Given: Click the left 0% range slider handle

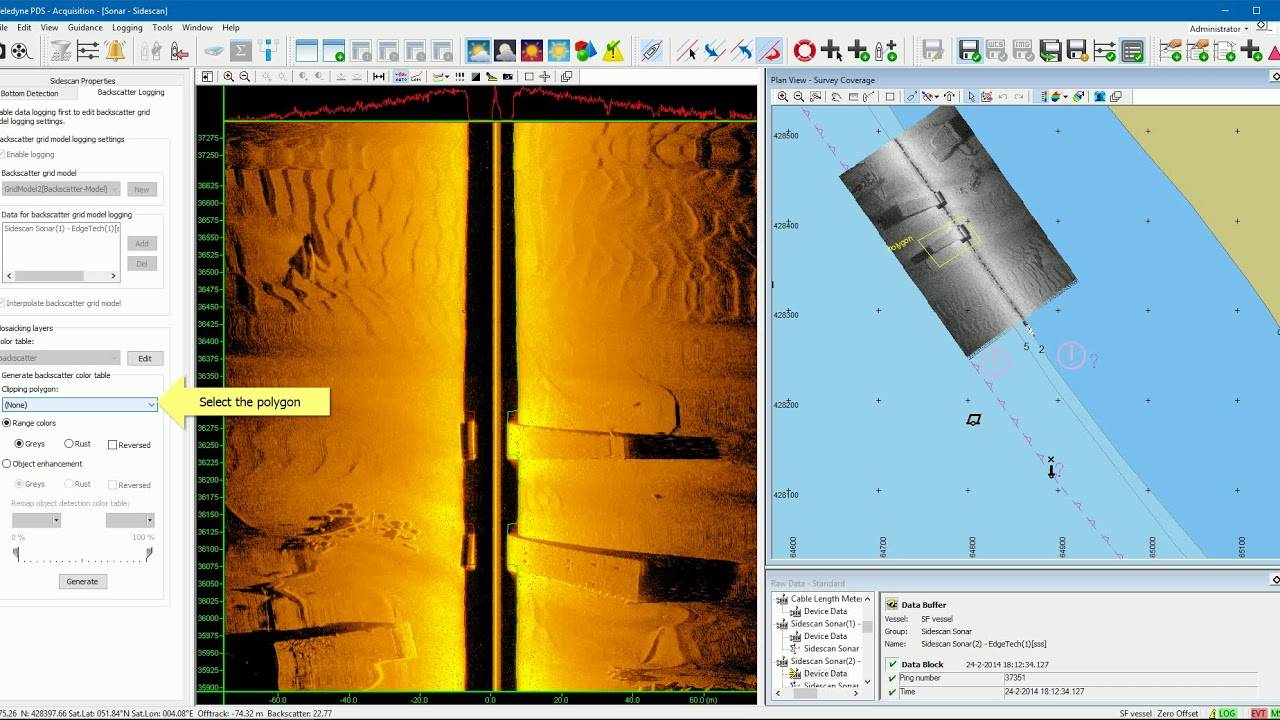Looking at the screenshot, I should [x=15, y=553].
